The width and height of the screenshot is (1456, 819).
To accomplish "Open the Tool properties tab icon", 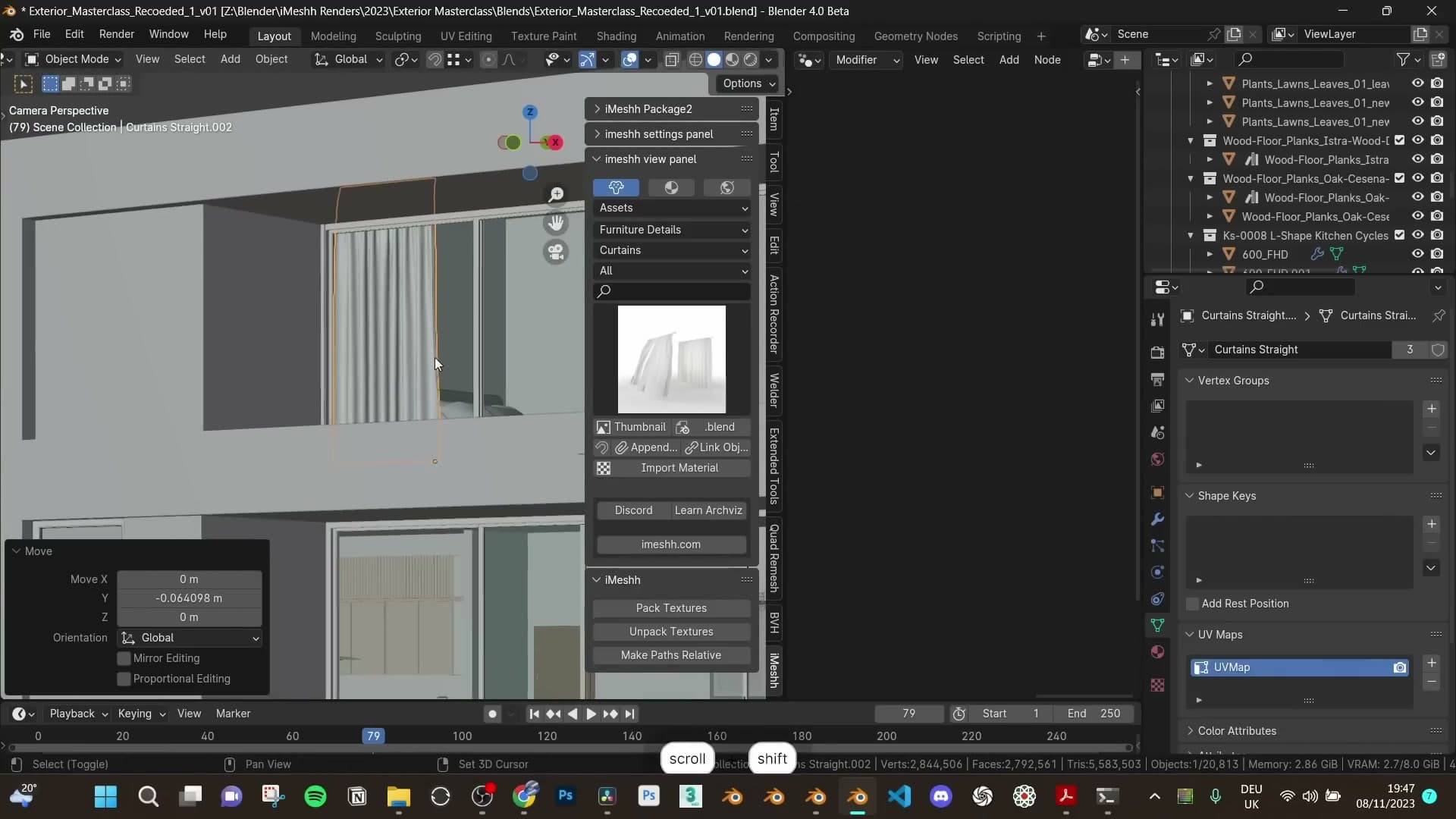I will click(x=1157, y=320).
